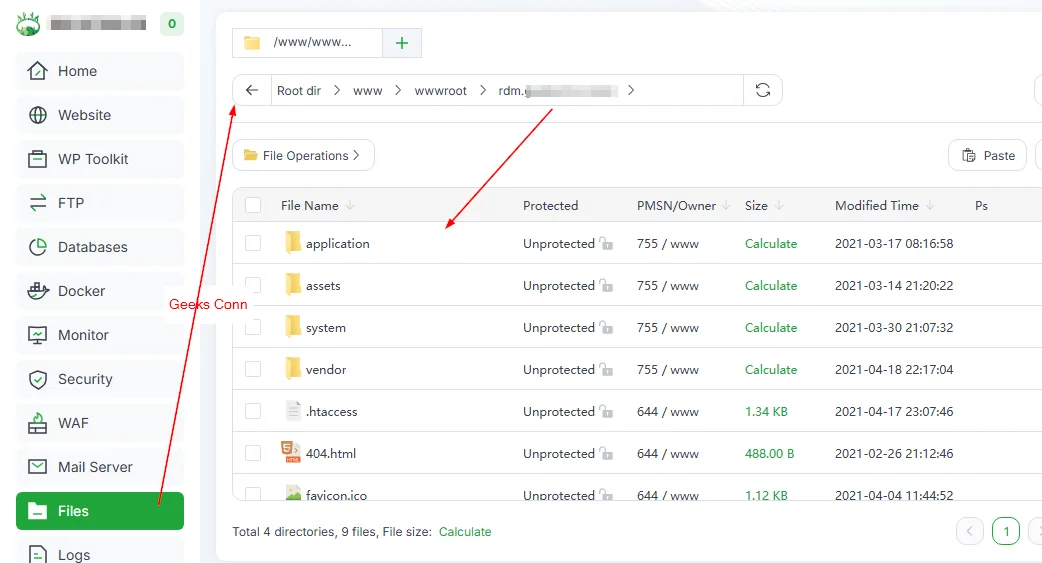Open the Databases page
This screenshot has width=1042, height=563.
click(x=100, y=247)
